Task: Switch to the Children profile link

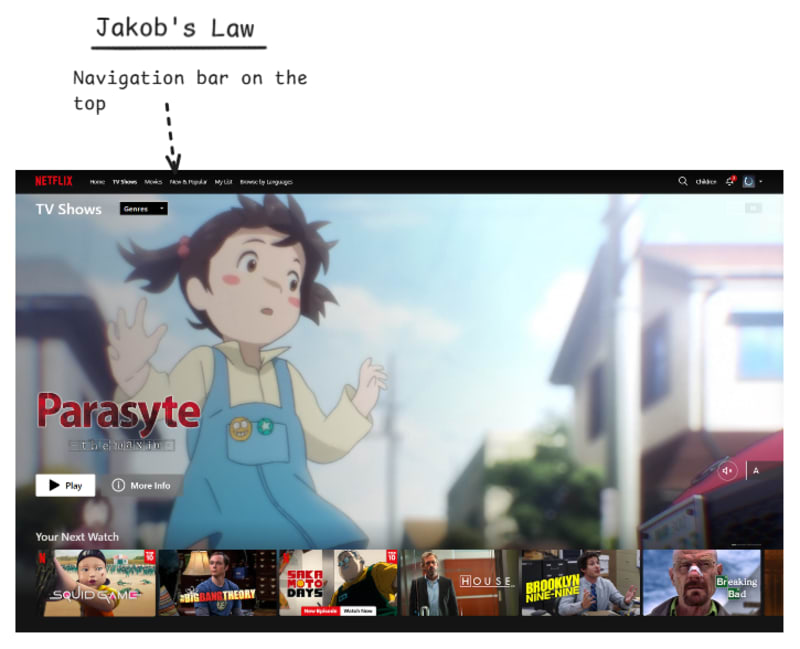Action: pyautogui.click(x=706, y=182)
